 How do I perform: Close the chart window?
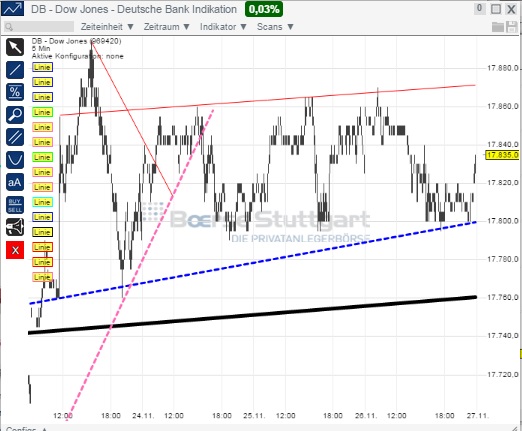pos(511,9)
